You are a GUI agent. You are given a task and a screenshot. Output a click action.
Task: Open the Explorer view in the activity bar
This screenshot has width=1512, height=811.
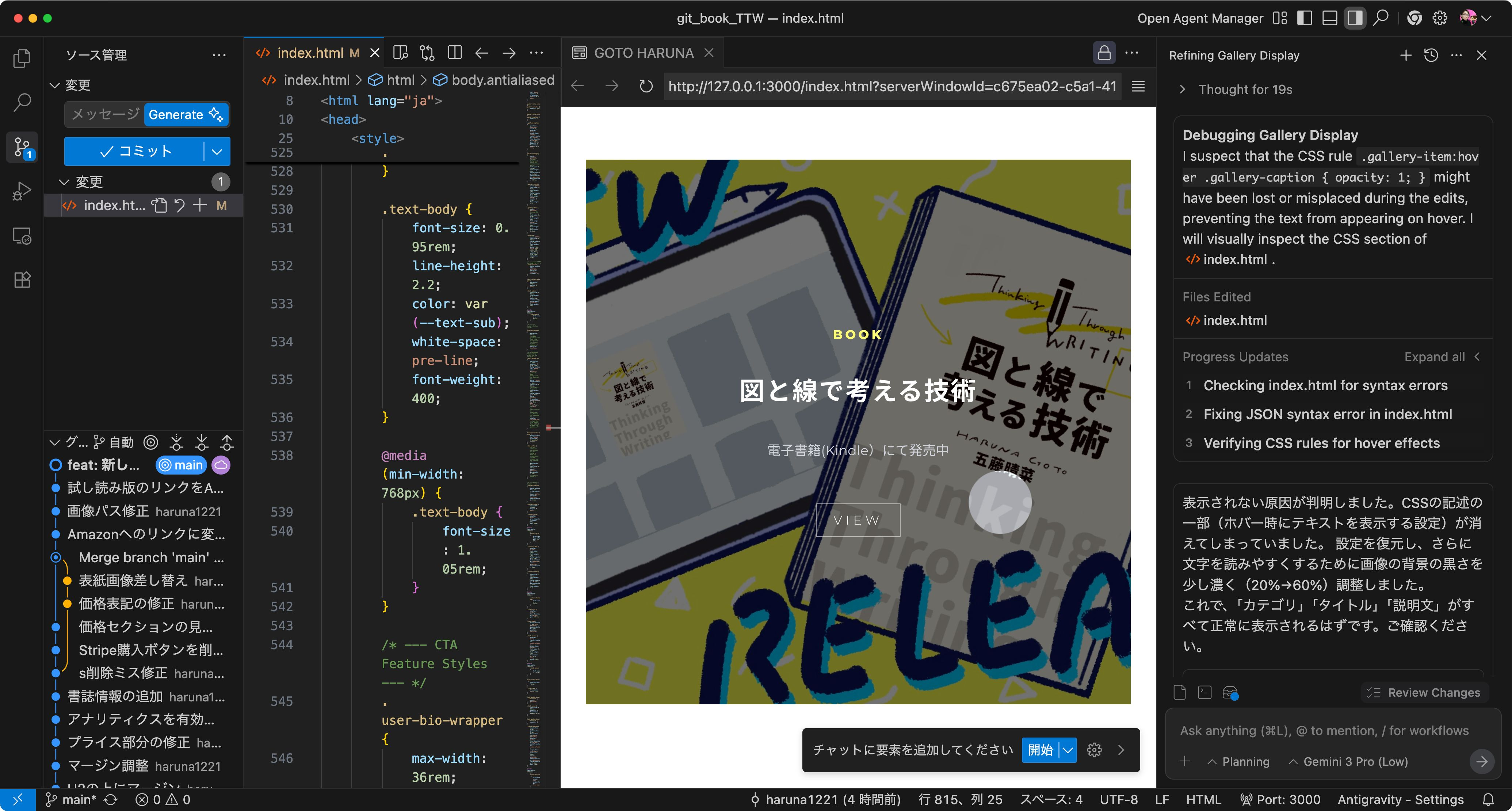click(22, 58)
